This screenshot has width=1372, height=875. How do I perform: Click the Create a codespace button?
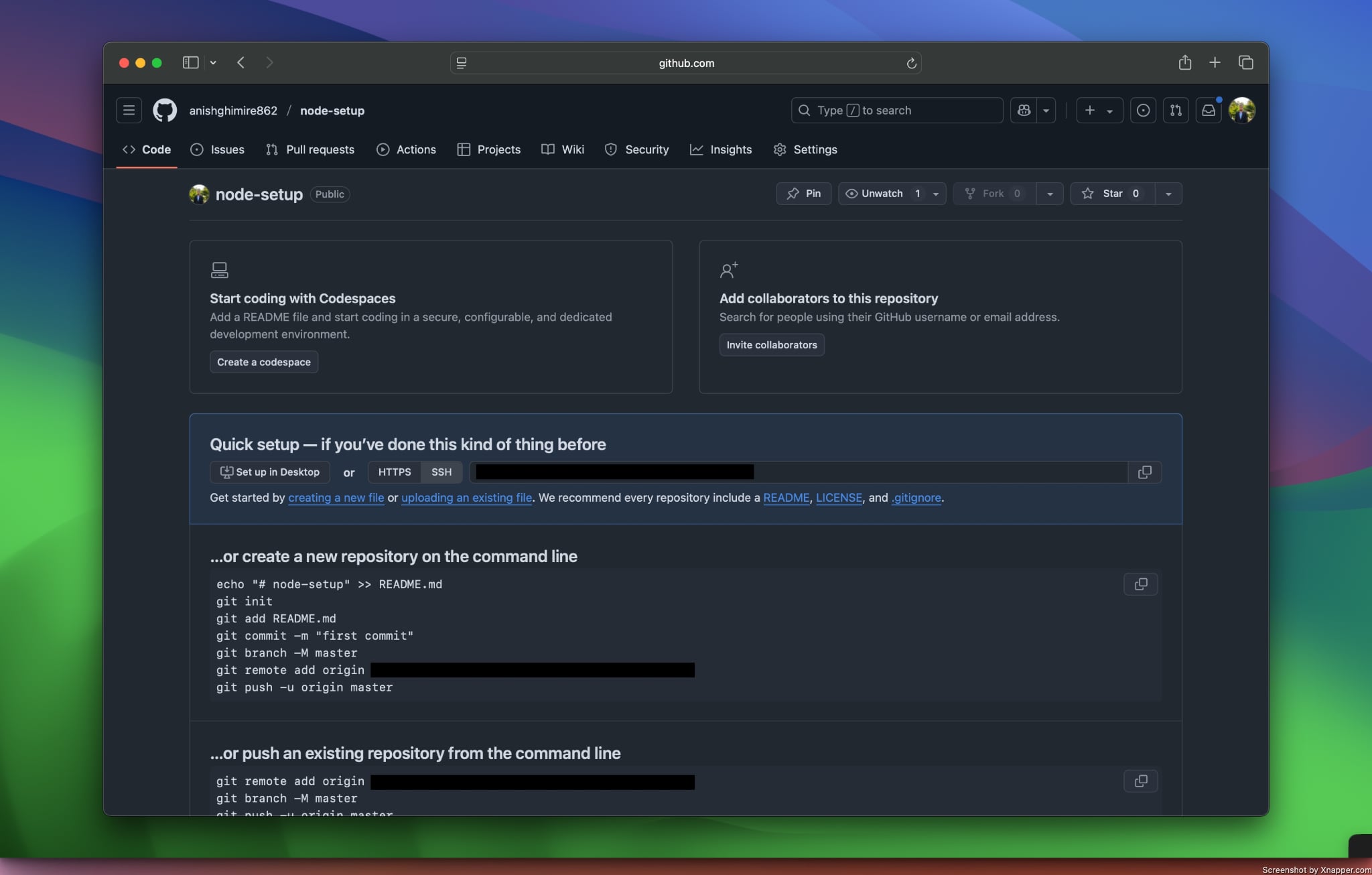pyautogui.click(x=263, y=362)
